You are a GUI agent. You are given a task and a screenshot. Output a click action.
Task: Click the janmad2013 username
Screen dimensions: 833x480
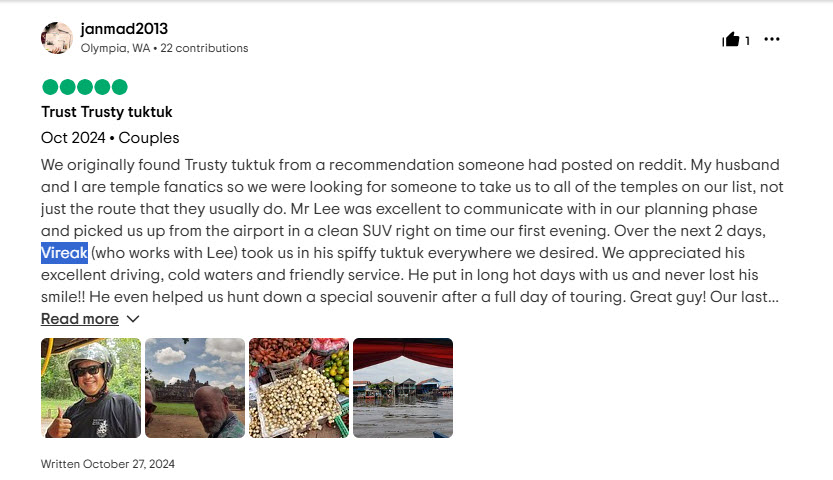click(124, 29)
